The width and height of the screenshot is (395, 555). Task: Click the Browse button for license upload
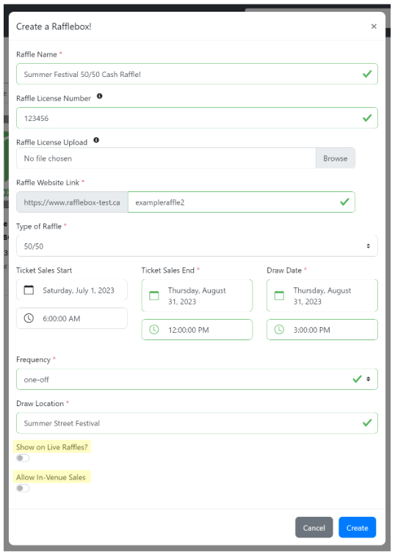pos(335,158)
